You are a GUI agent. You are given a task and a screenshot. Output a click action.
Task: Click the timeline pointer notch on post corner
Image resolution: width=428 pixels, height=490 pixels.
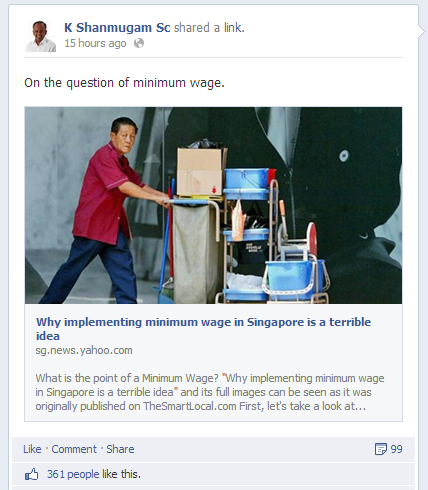pos(421,31)
